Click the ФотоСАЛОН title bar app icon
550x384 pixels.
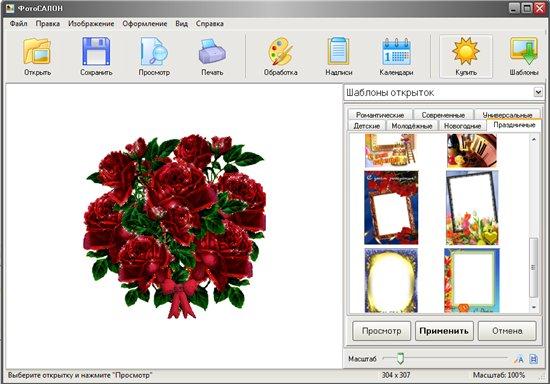pos(9,8)
